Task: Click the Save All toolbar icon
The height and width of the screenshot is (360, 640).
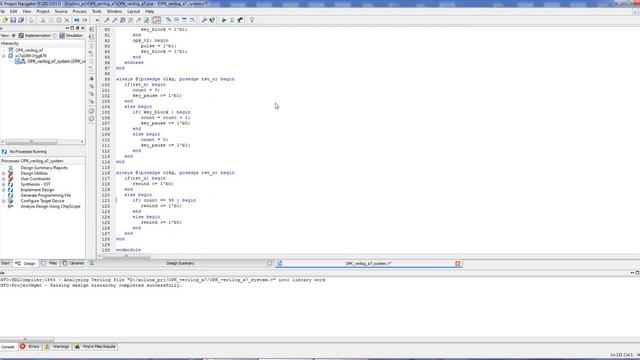Action: [21, 20]
